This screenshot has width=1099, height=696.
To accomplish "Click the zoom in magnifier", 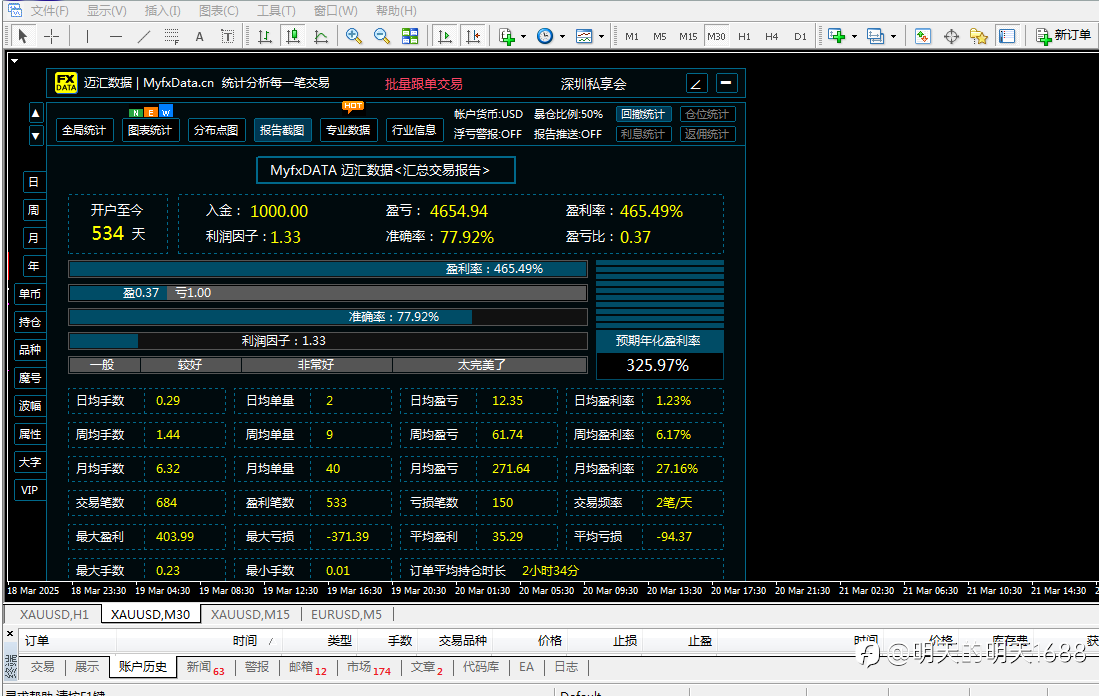I will pos(354,36).
